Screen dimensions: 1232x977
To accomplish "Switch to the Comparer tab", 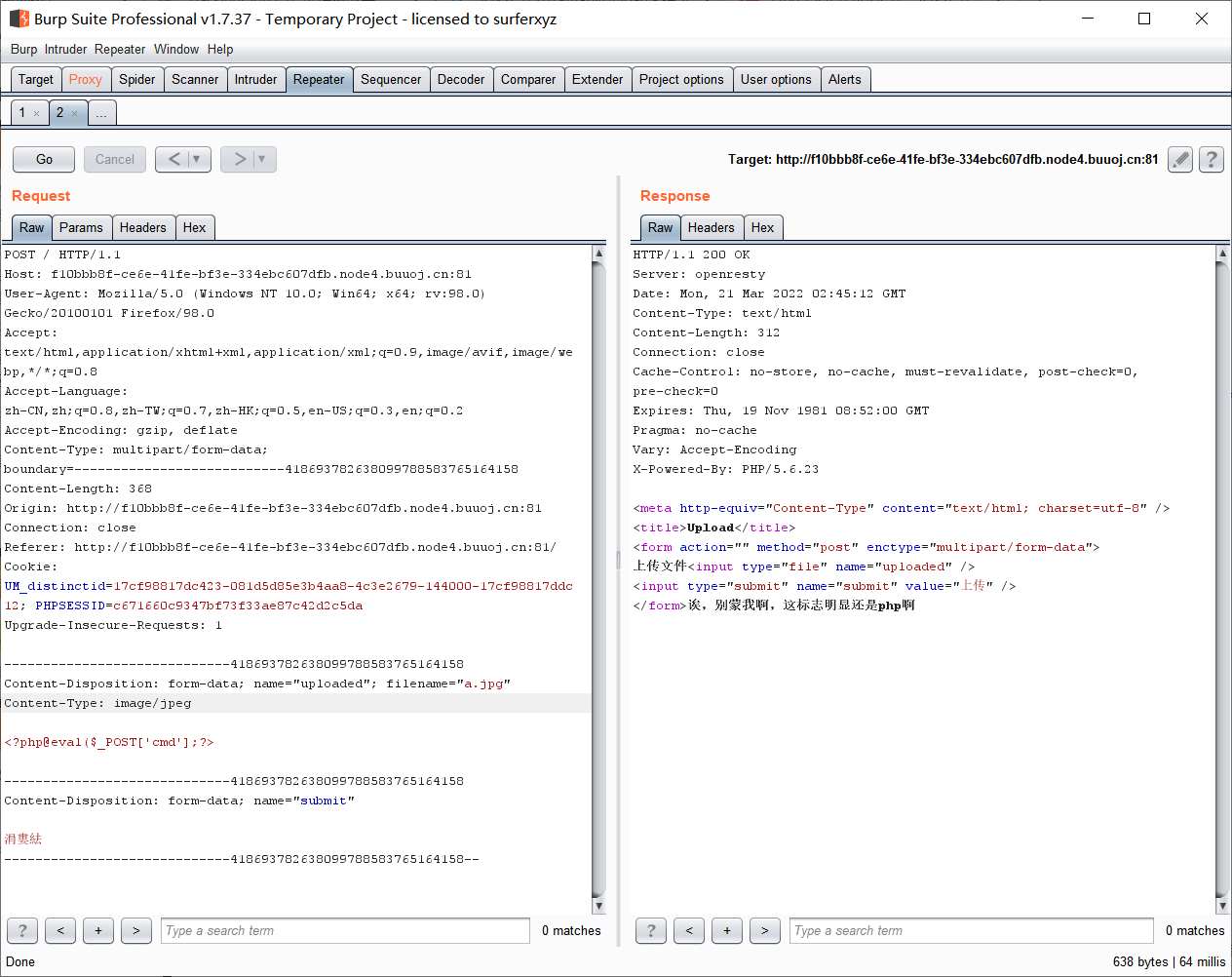I will [528, 80].
